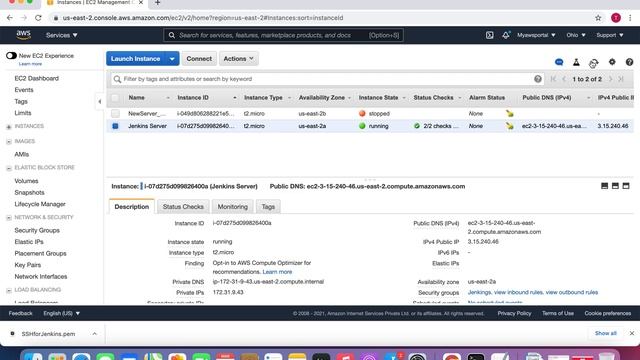Go to last page of results
This screenshot has height=360, width=640.
(621, 79)
